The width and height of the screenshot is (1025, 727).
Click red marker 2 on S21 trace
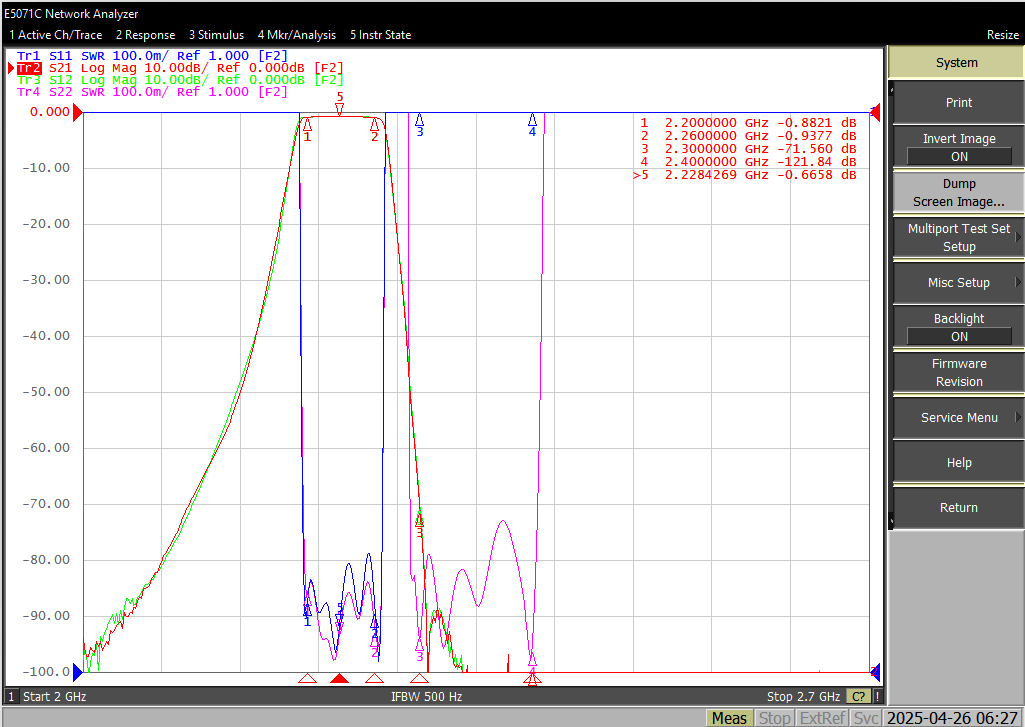375,124
